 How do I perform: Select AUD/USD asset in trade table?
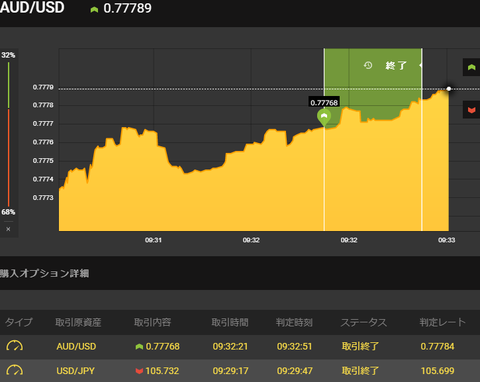pyautogui.click(x=76, y=346)
